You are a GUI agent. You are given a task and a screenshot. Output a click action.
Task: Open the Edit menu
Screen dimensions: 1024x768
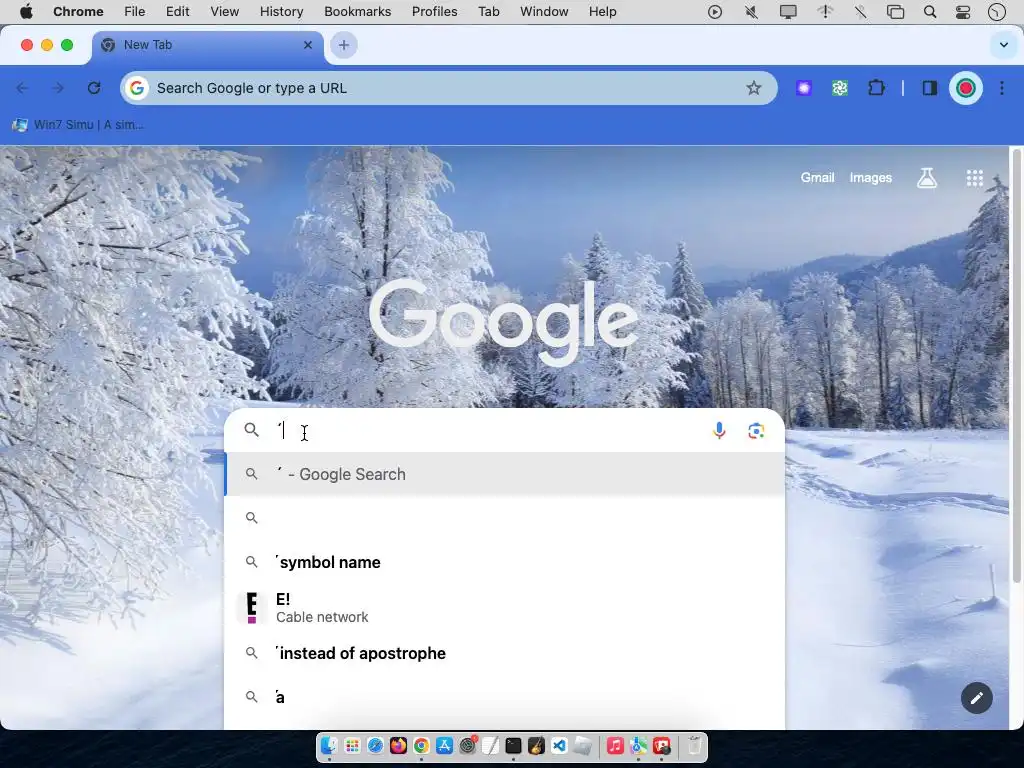177,12
